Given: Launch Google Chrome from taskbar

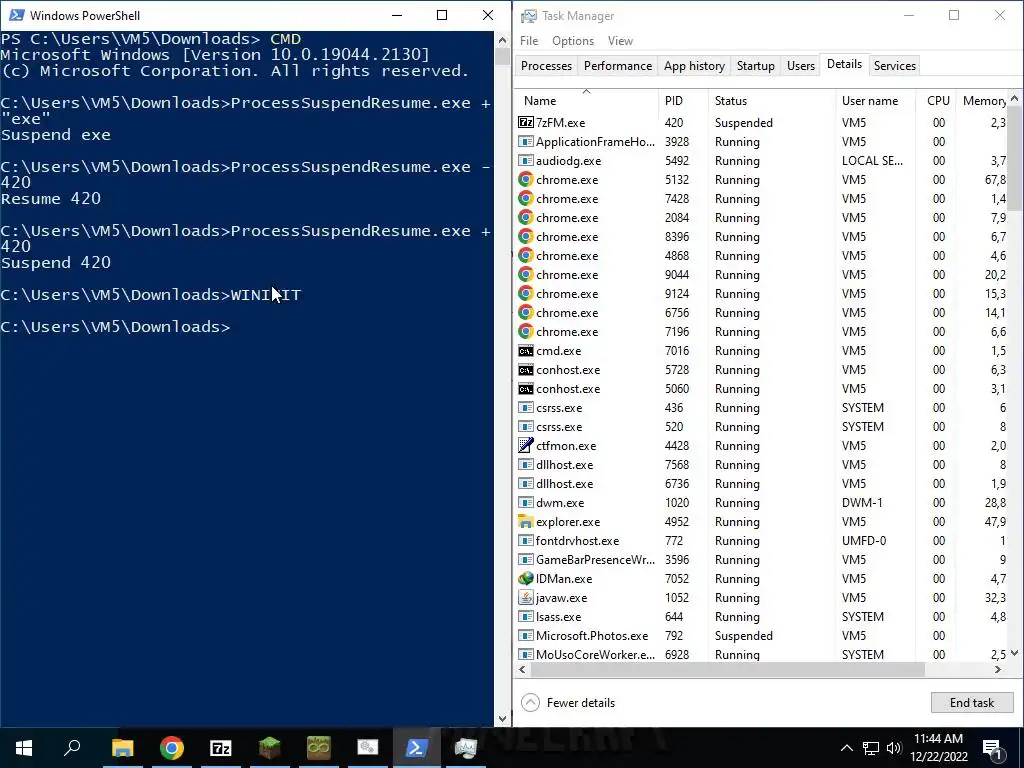Looking at the screenshot, I should [172, 748].
